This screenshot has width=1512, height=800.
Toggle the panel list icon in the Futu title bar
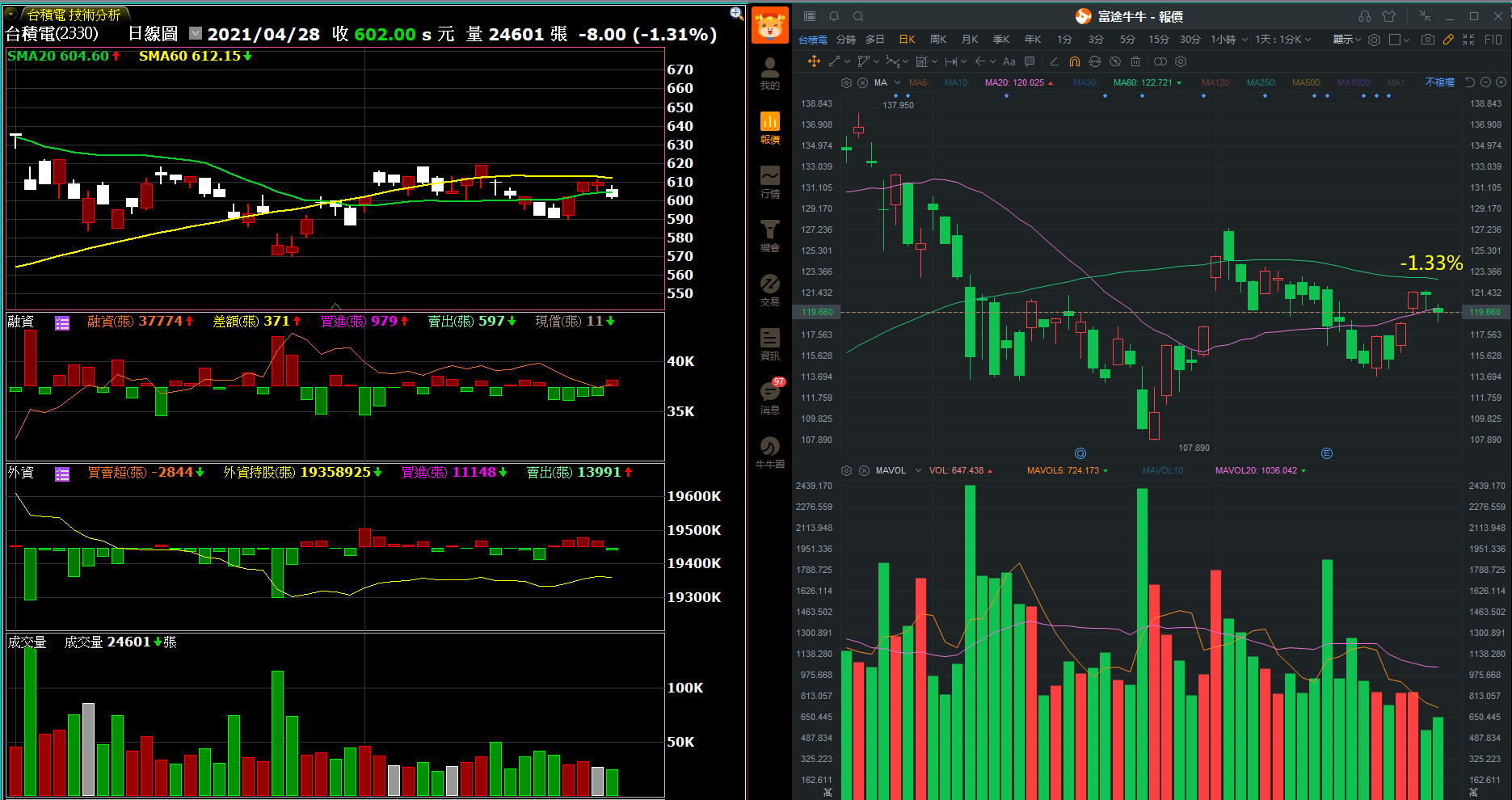point(810,16)
